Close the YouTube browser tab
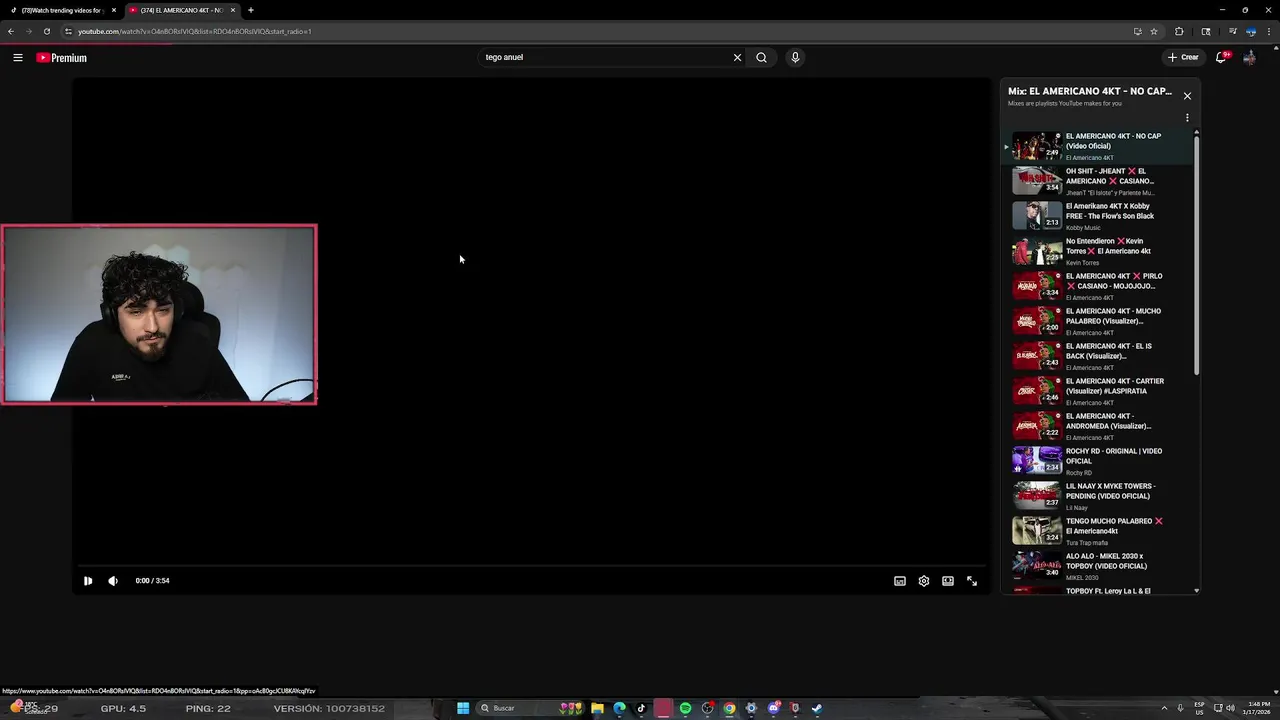The image size is (1280, 720). (x=233, y=10)
